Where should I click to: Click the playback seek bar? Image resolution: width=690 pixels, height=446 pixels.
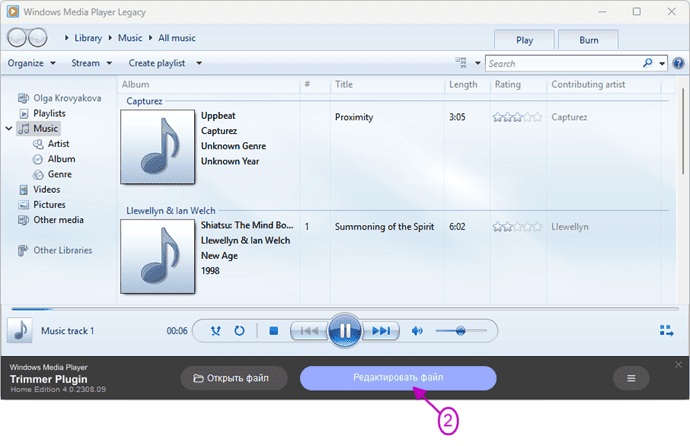pos(345,309)
